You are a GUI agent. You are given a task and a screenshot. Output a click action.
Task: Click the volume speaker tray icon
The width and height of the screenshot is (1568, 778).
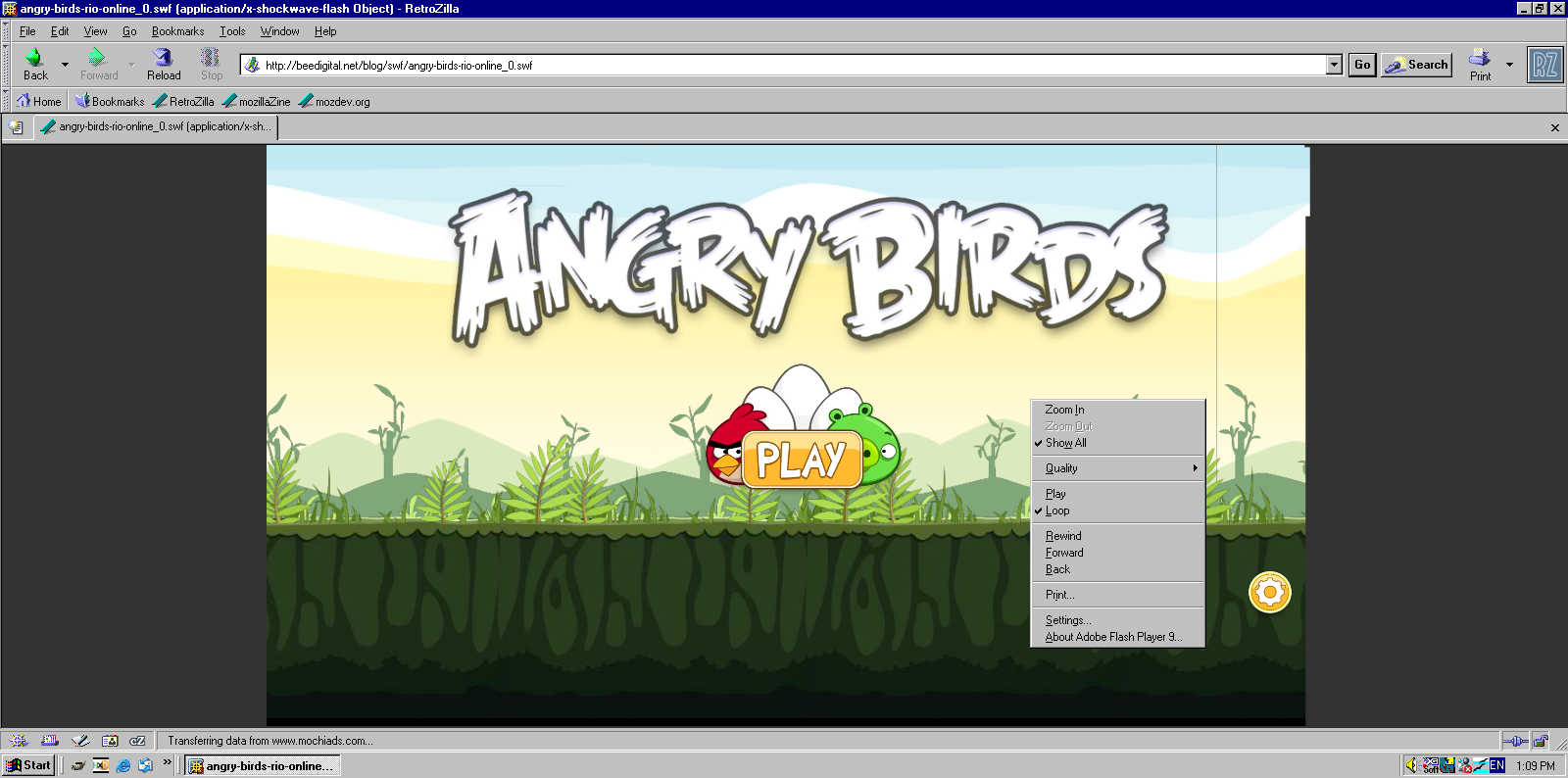tap(1411, 765)
